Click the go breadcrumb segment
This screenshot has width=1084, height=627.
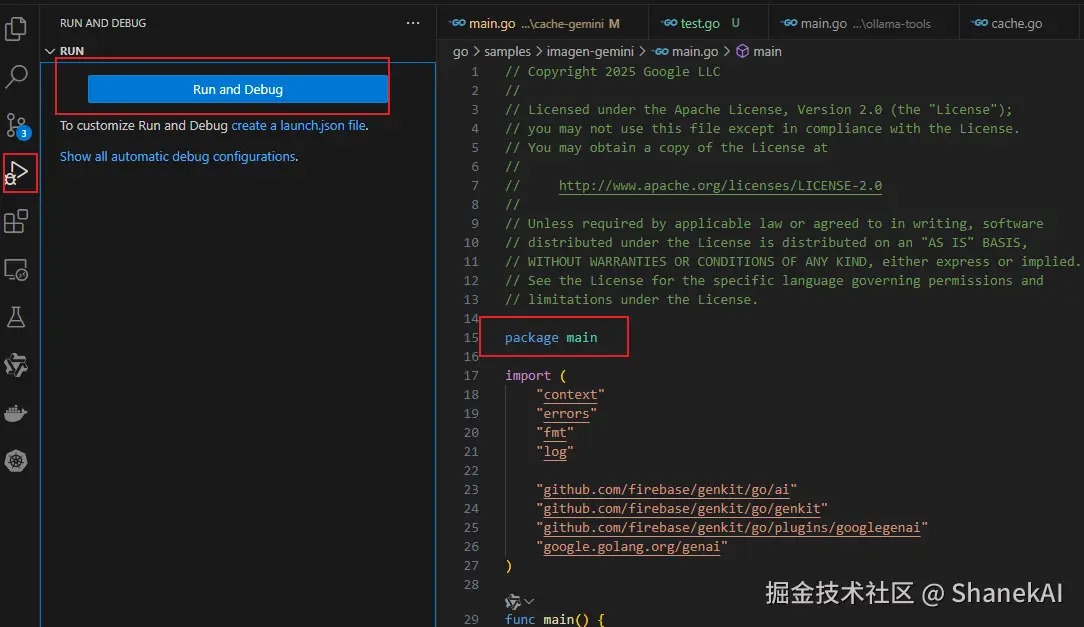coord(460,51)
